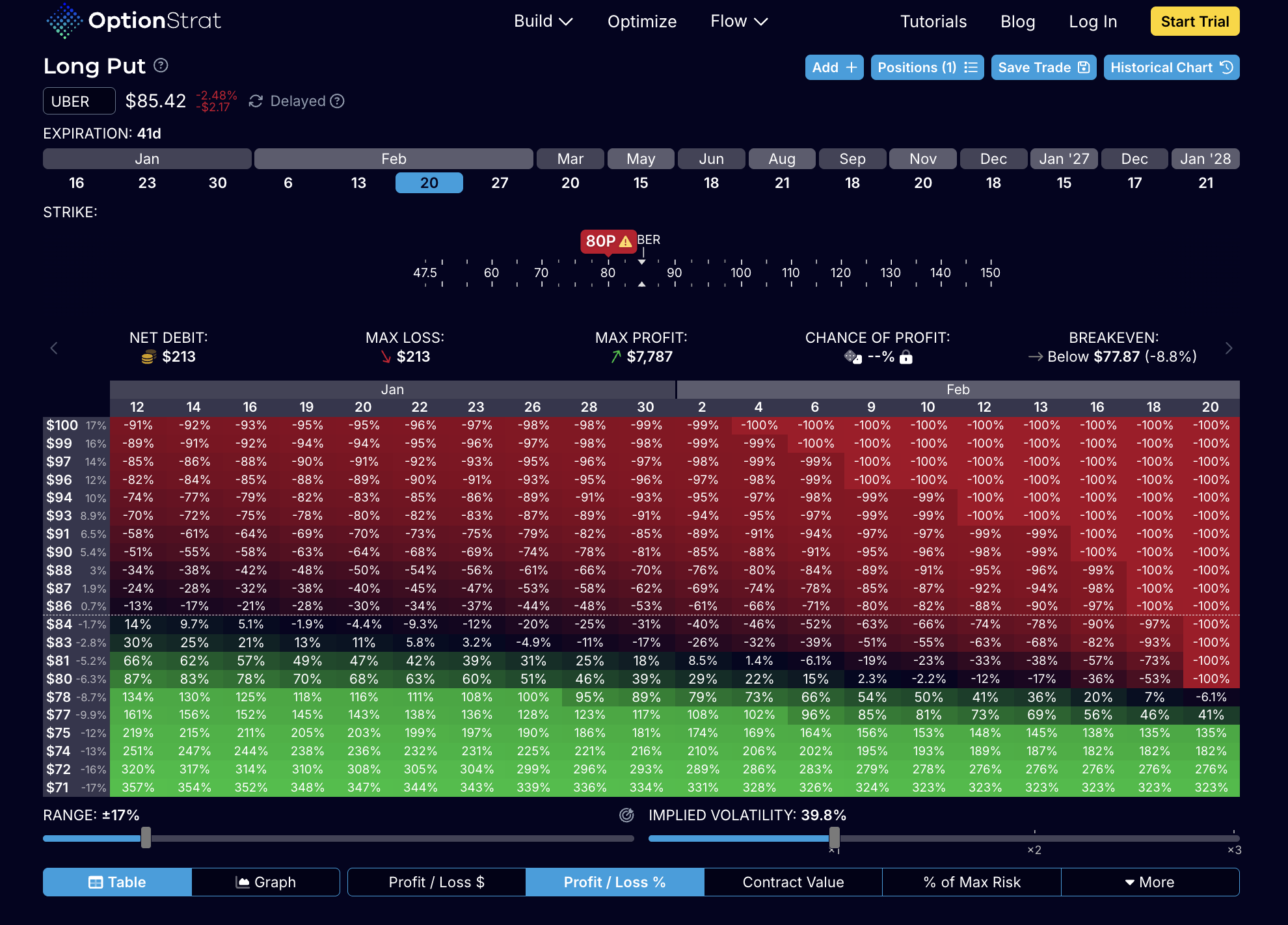Expand the More display options
The image size is (1288, 925).
pyautogui.click(x=1149, y=882)
